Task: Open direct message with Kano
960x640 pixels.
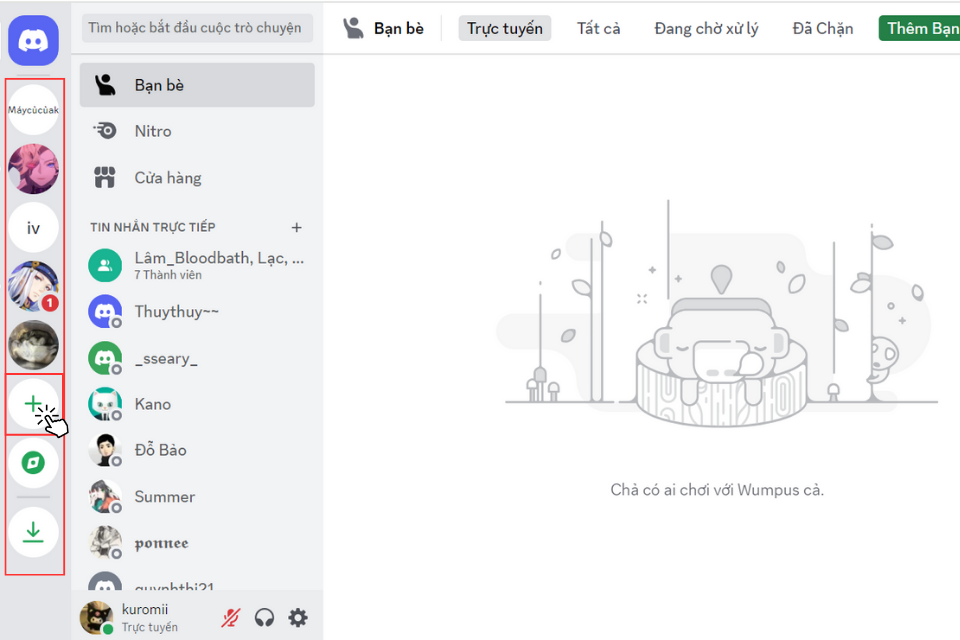Action: pos(197,404)
